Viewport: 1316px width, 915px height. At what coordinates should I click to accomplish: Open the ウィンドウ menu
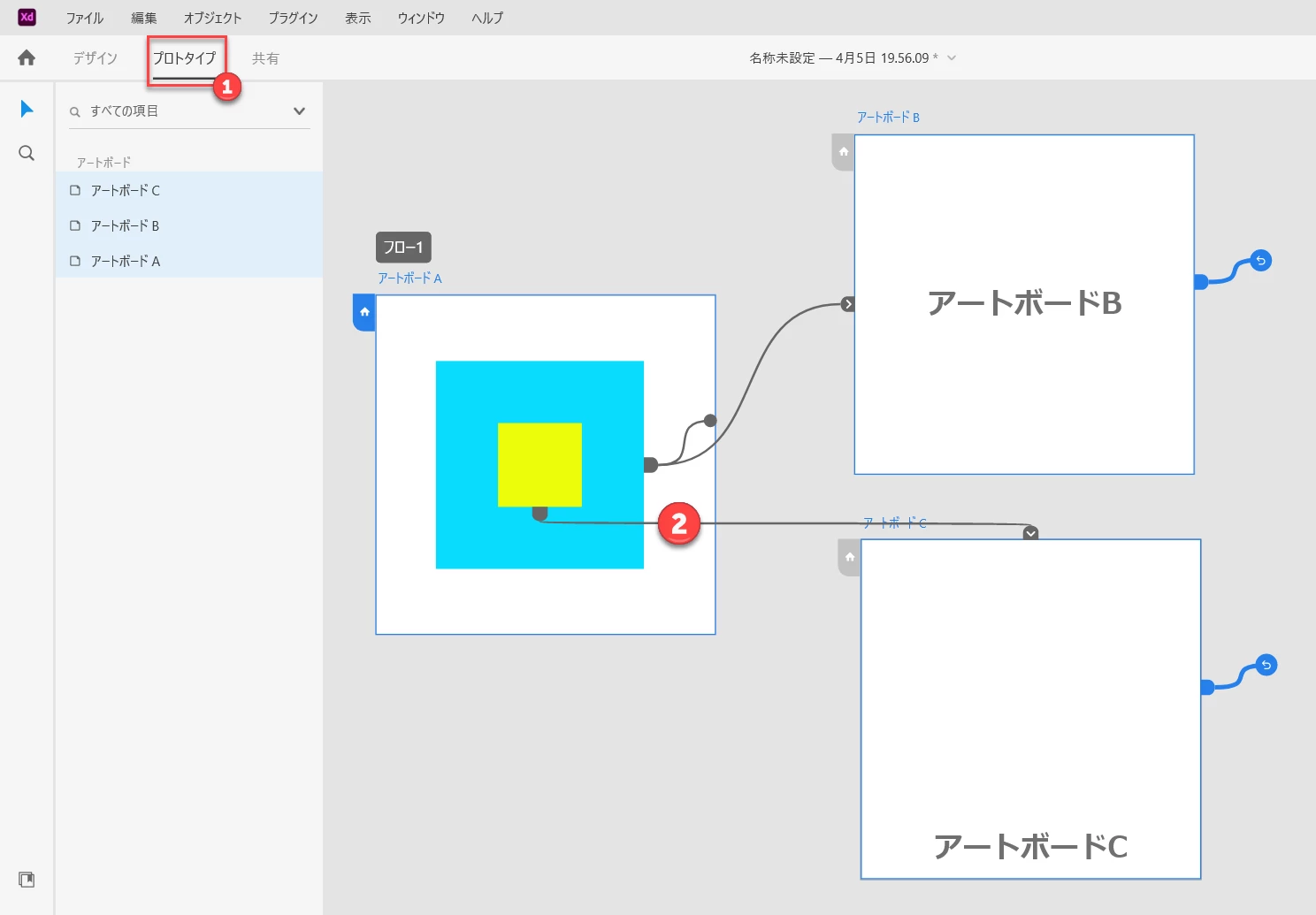tap(421, 18)
